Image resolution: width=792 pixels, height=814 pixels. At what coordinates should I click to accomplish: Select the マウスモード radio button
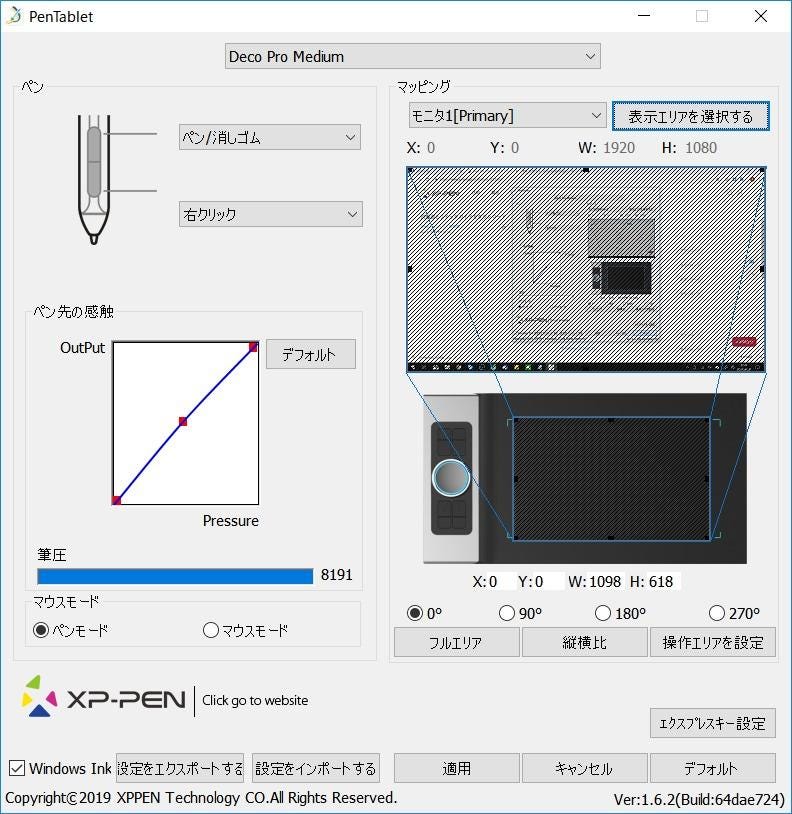click(245, 630)
